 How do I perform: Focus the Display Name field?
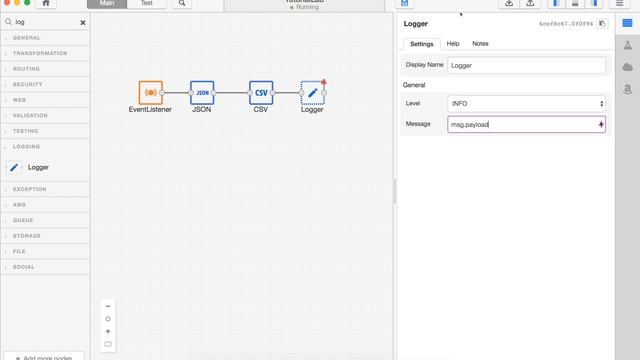527,65
